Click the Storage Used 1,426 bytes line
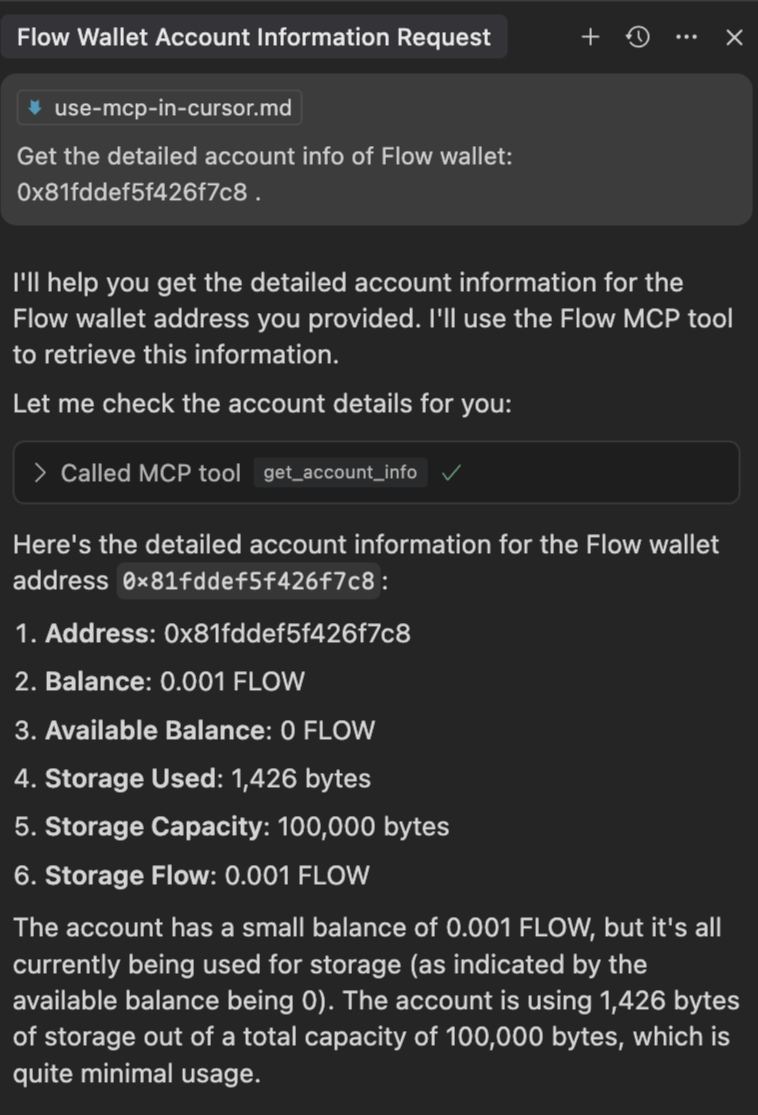This screenshot has height=1115, width=758. (x=193, y=779)
